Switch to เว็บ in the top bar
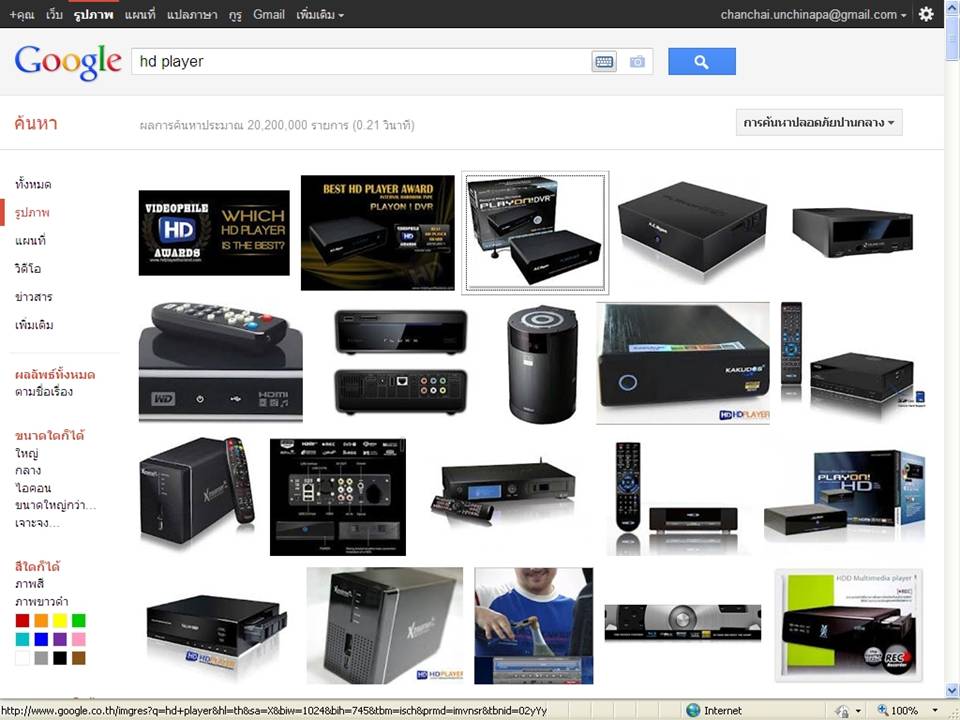The width and height of the screenshot is (960, 720). [54, 15]
